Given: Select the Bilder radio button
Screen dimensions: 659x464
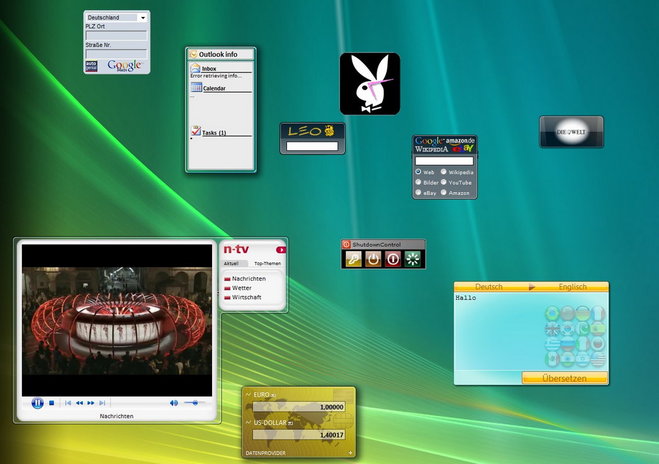Looking at the screenshot, I should click(x=418, y=182).
